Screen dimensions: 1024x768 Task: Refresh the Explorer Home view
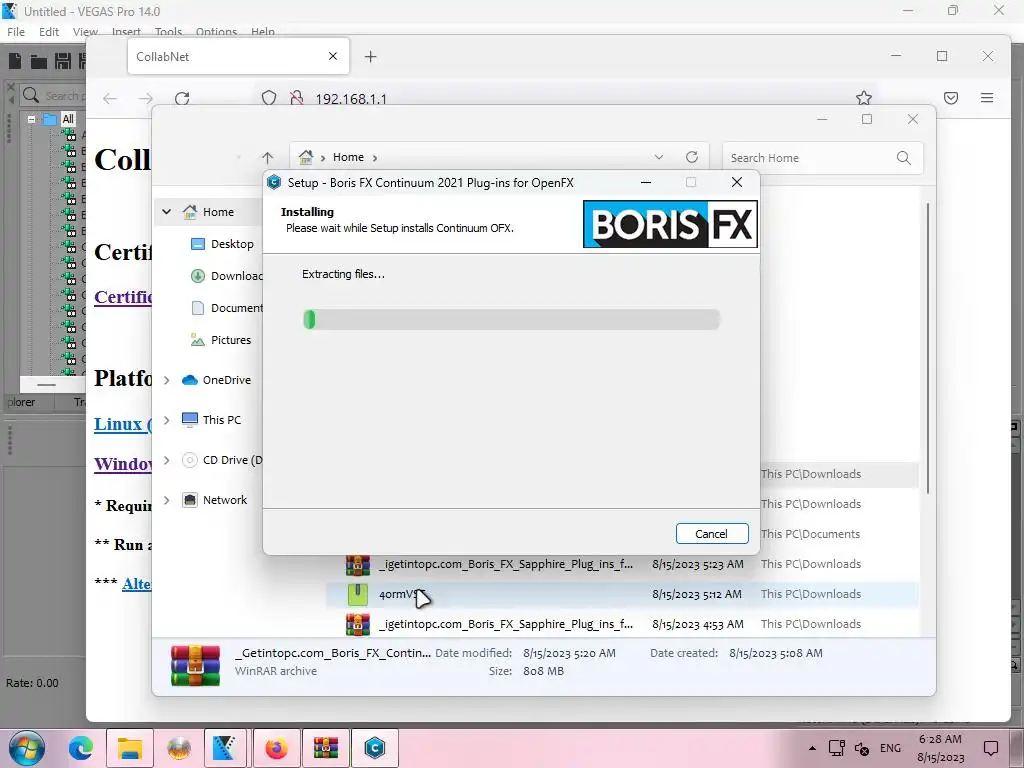pyautogui.click(x=692, y=157)
